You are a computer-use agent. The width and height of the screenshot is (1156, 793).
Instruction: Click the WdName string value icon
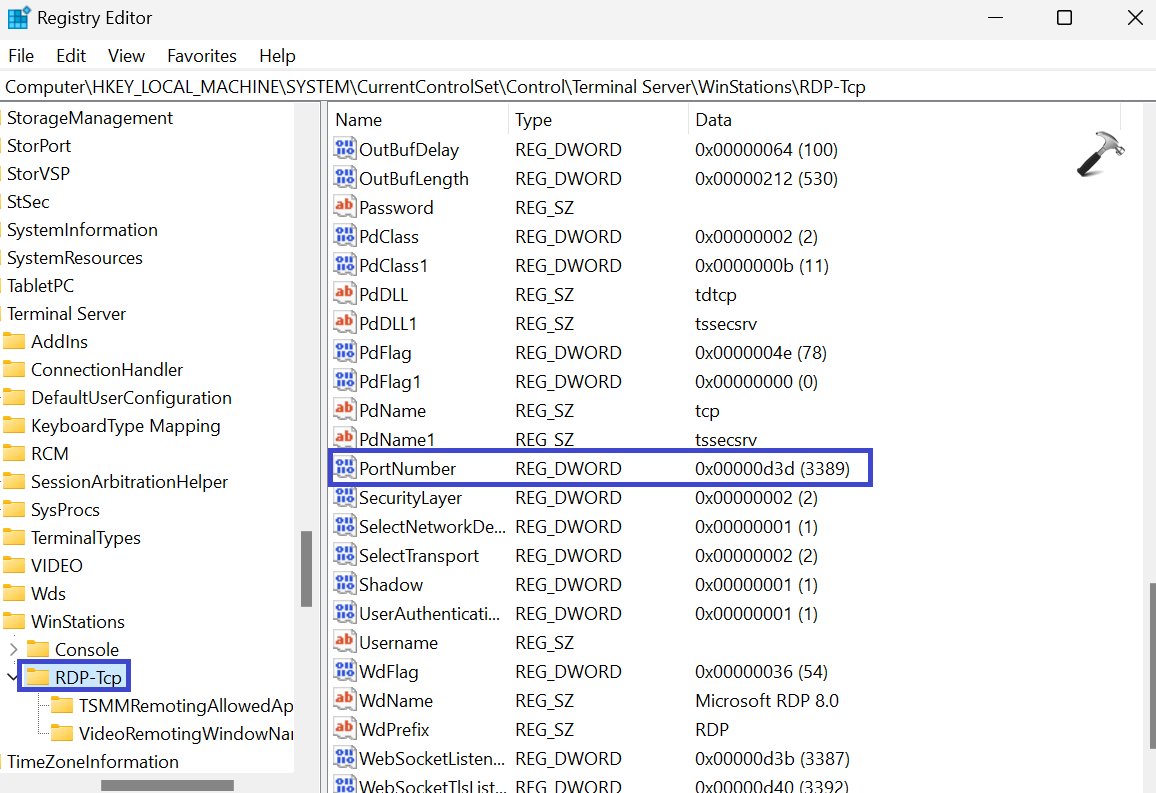click(x=345, y=700)
